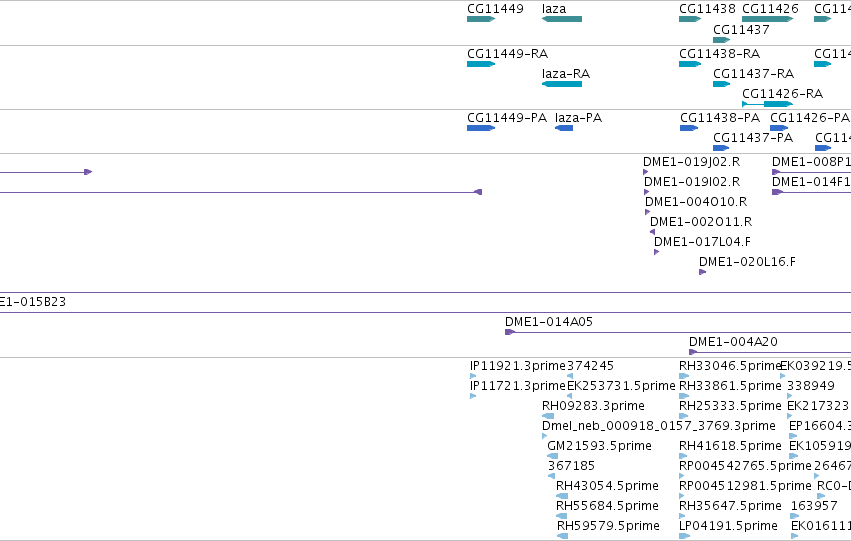Click the IP11921.3prime EST
Viewport: 851px width, 541px height.
pos(473,376)
